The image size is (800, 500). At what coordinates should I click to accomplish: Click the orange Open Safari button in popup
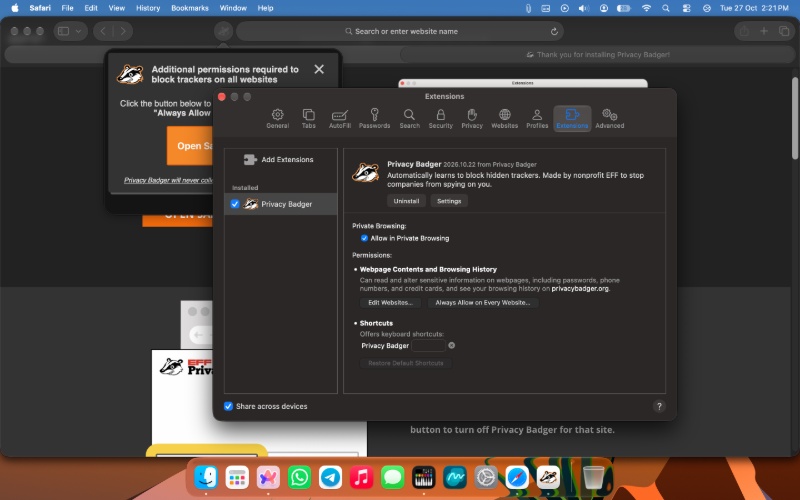pyautogui.click(x=190, y=146)
